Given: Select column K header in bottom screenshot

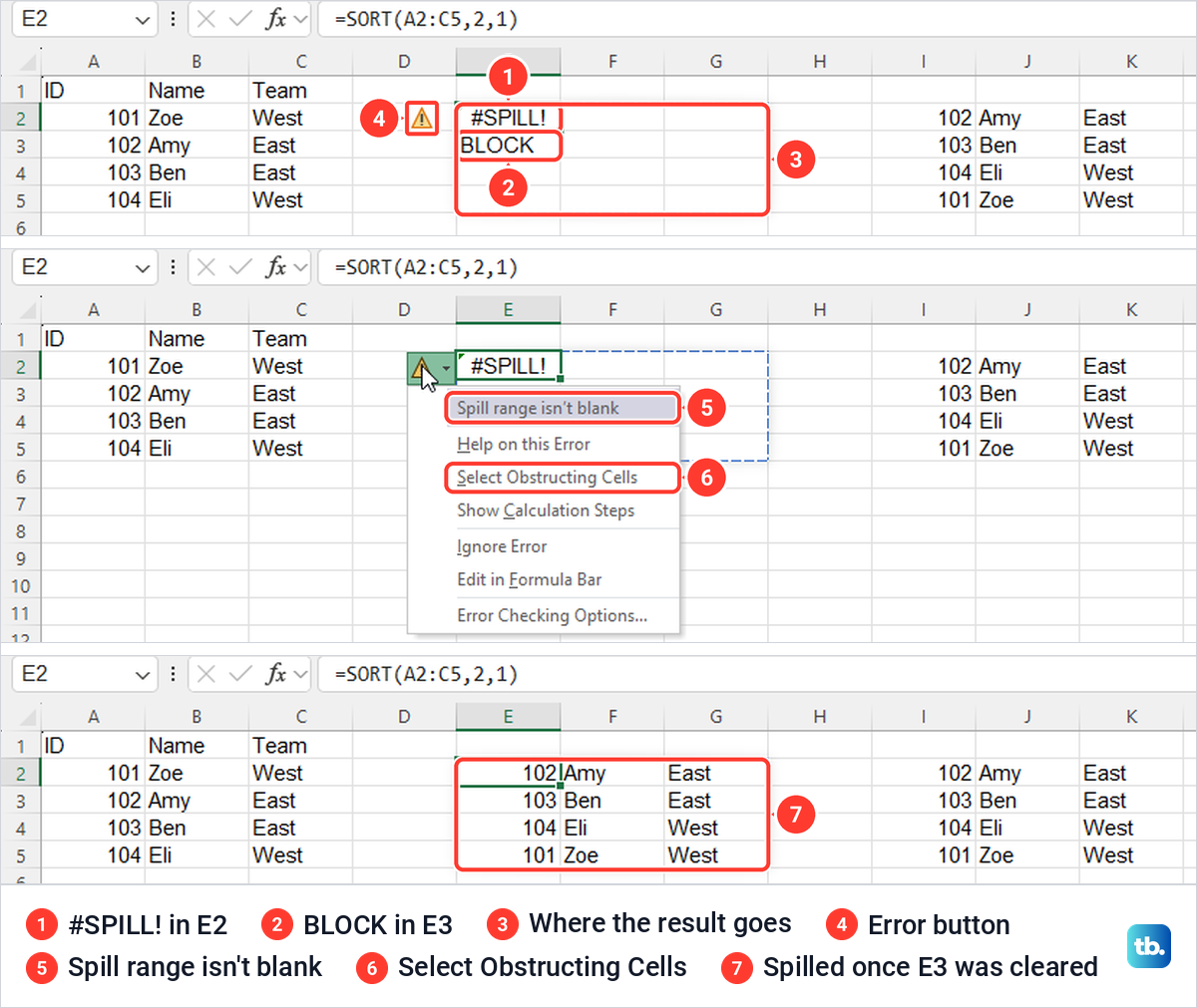Looking at the screenshot, I should click(1131, 717).
